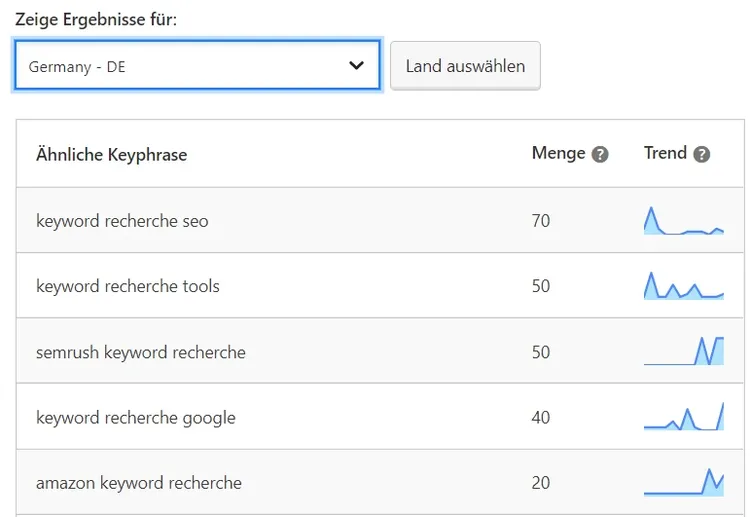This screenshot has width=750, height=517.
Task: Select the 'semrush keyword recherche' keyphrase
Action: point(141,352)
